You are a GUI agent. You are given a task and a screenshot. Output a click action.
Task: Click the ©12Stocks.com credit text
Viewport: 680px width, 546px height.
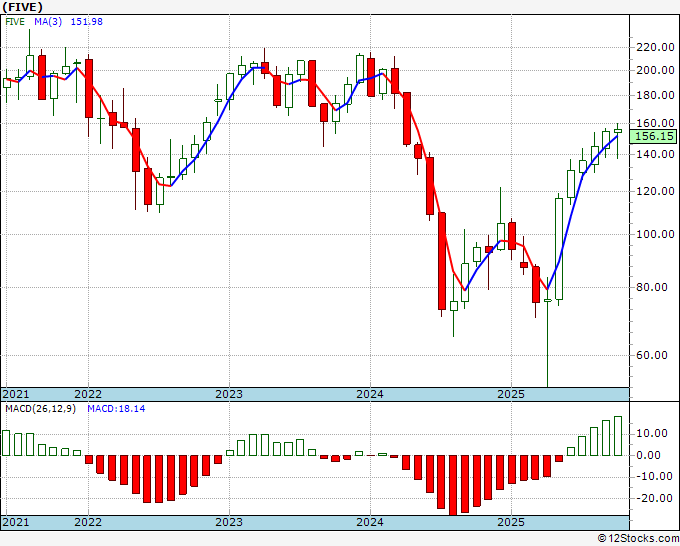pos(638,539)
